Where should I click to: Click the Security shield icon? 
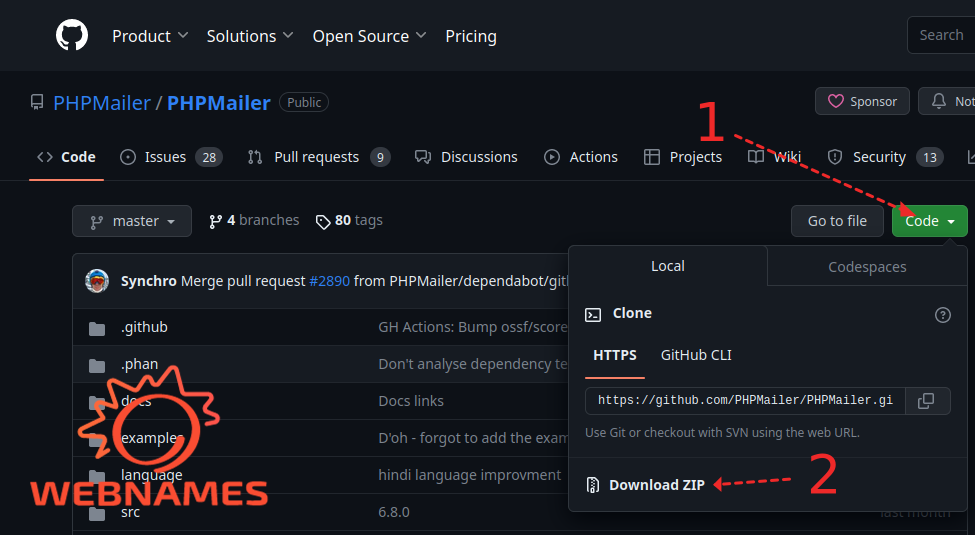[x=835, y=157]
